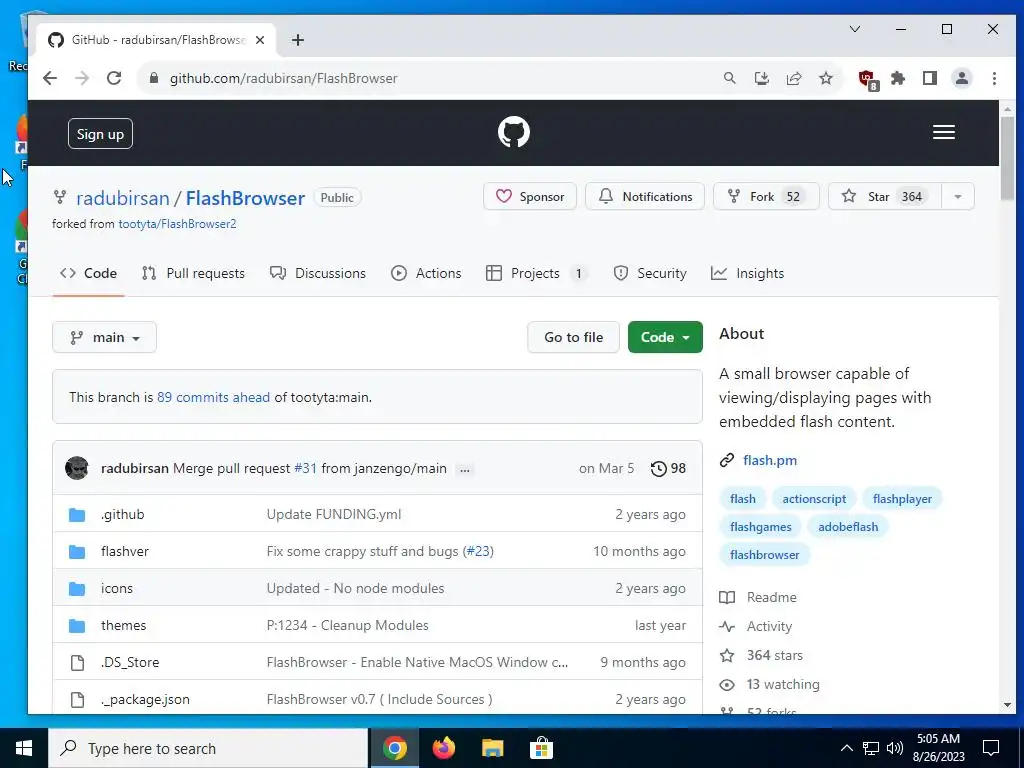Open the icons folder

click(x=117, y=588)
